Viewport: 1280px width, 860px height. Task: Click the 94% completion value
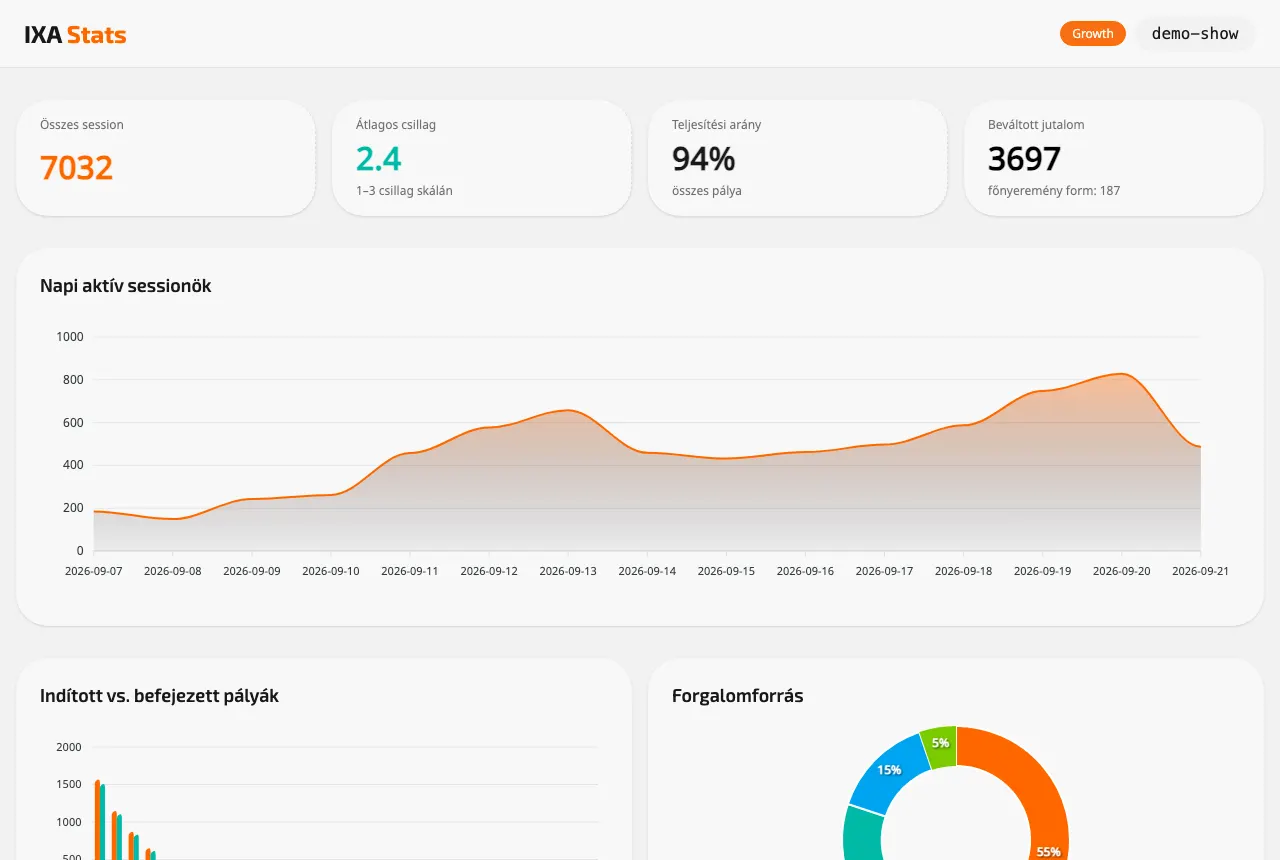tap(704, 158)
